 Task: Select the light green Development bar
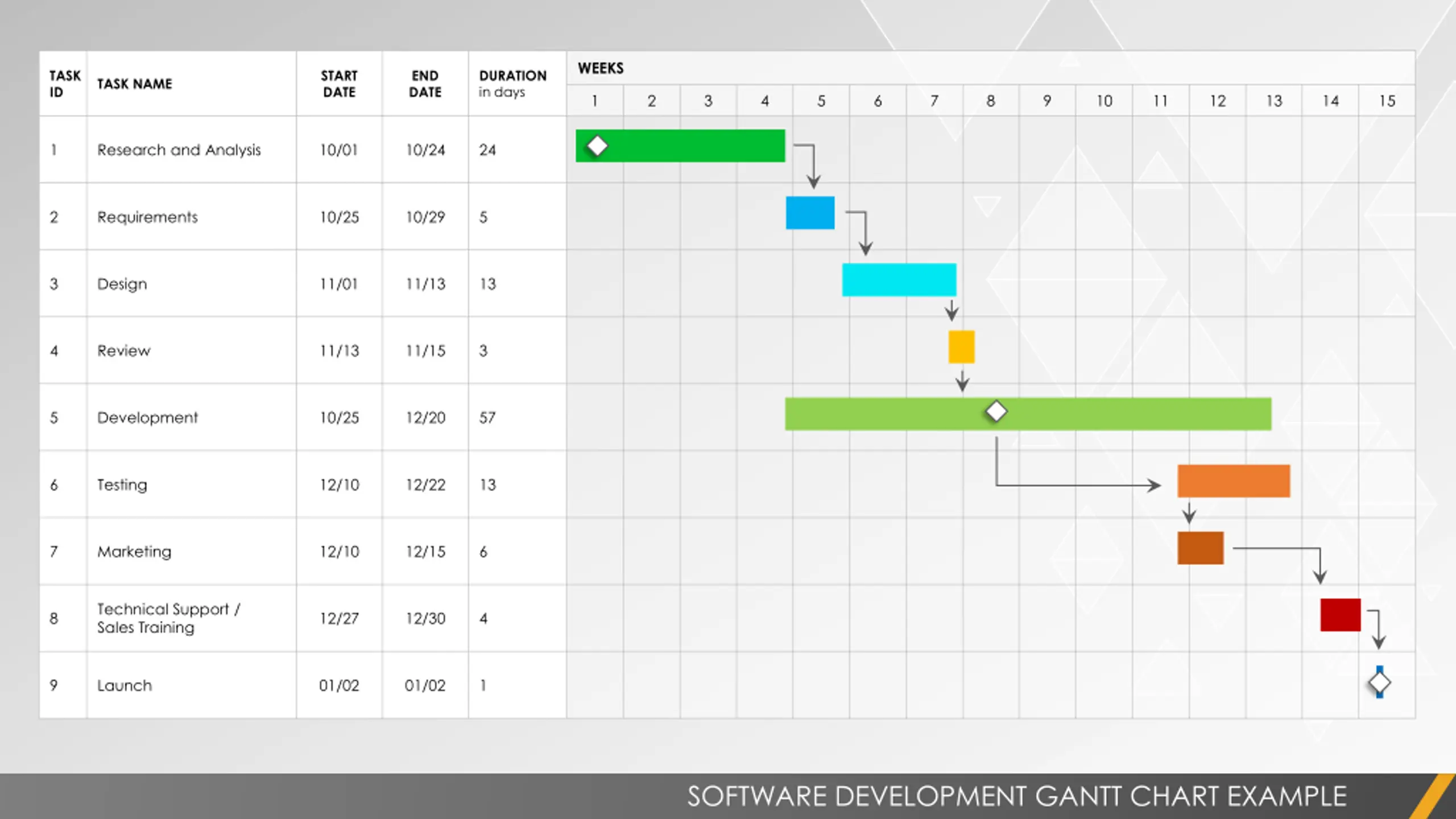pyautogui.click(x=1028, y=414)
